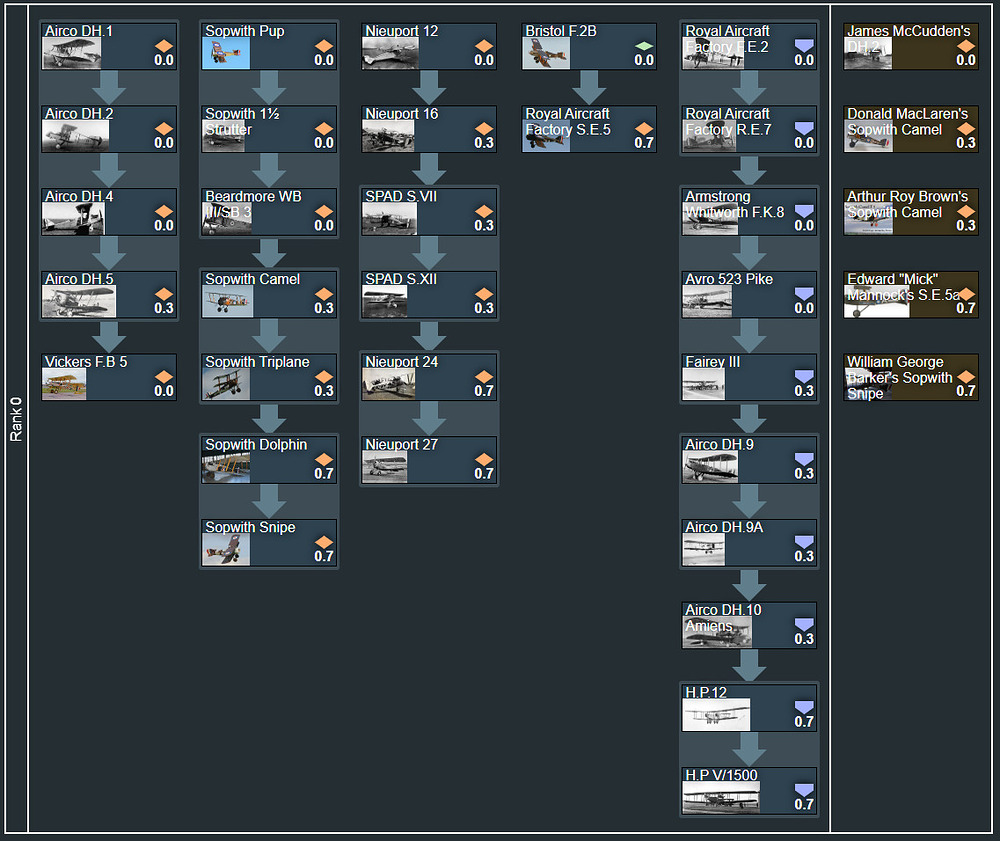Click the fighter class icon on Nieuport 27
Viewport: 1000px width, 841px height.
click(484, 459)
